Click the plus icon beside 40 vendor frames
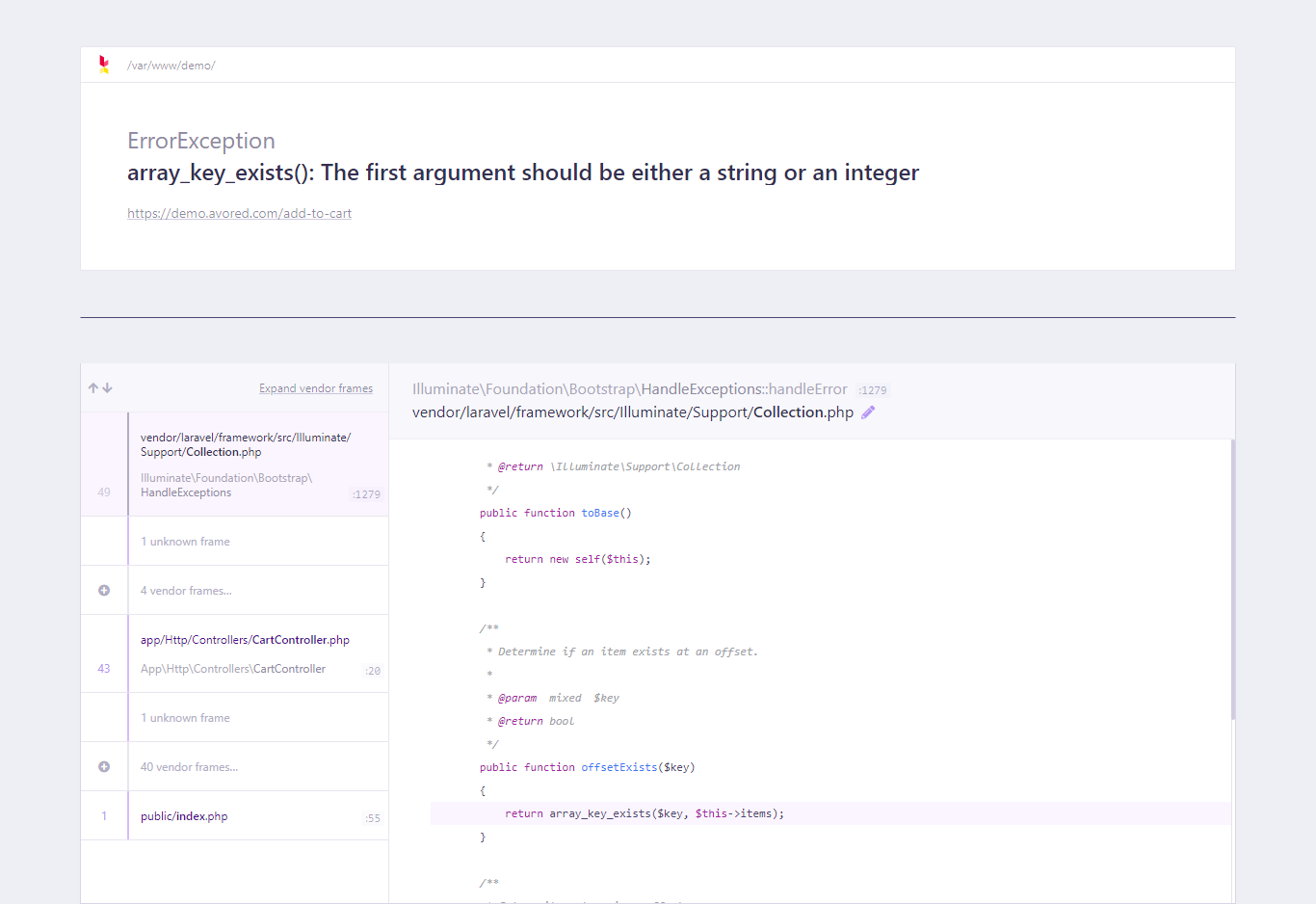 pos(104,766)
